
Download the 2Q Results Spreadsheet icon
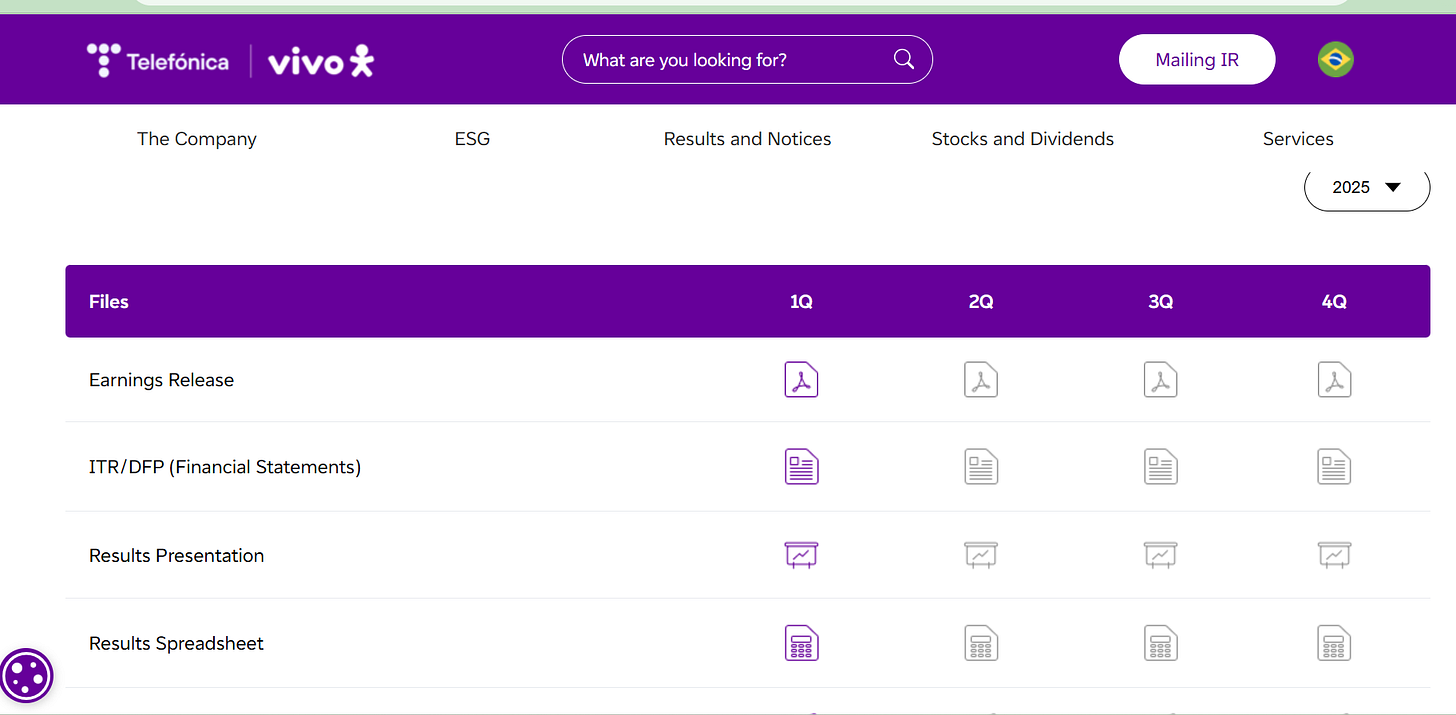[981, 643]
